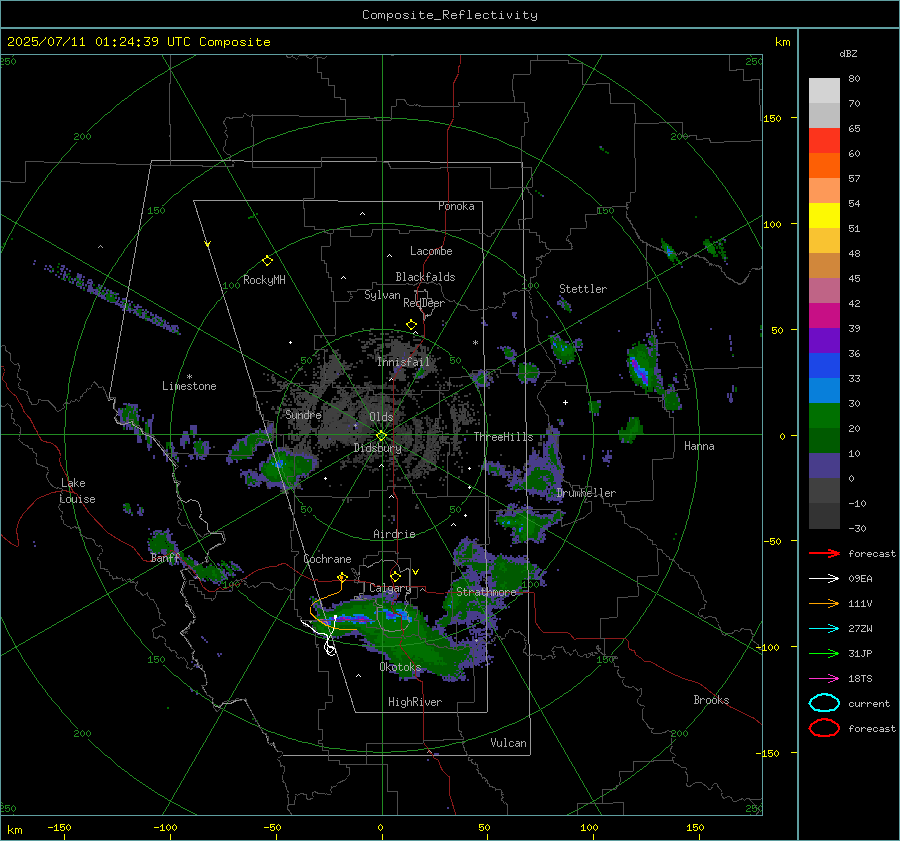Click the Stettler label

pyautogui.click(x=583, y=289)
